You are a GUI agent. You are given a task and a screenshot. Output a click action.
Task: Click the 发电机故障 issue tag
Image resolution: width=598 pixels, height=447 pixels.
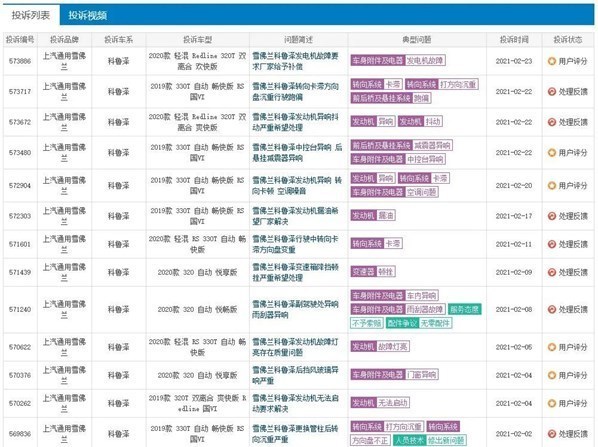(x=425, y=60)
